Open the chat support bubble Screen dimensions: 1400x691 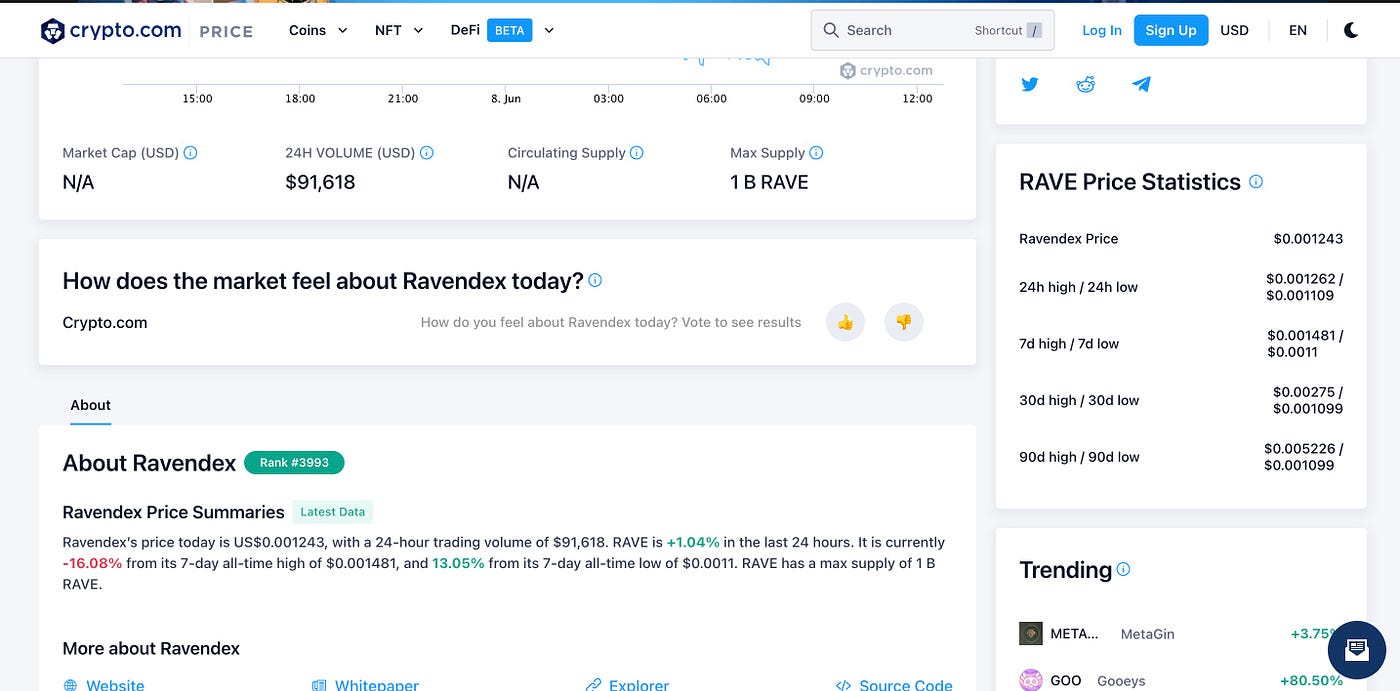click(1356, 650)
